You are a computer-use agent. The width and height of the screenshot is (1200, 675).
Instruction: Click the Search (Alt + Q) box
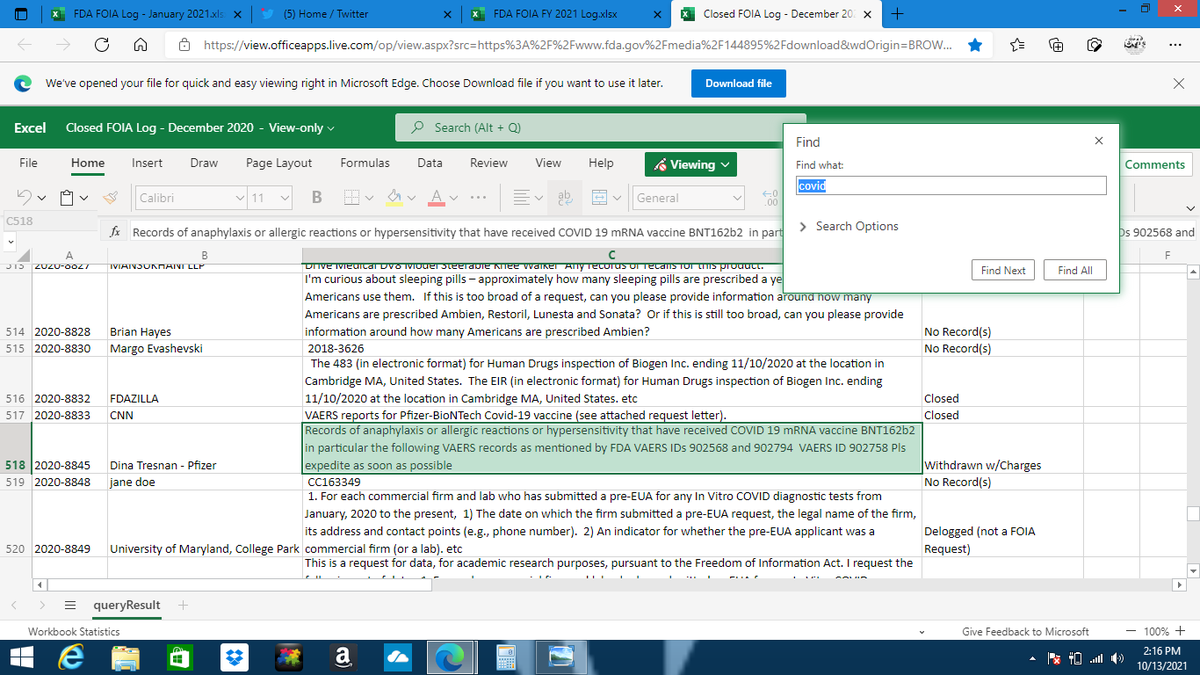[x=602, y=127]
